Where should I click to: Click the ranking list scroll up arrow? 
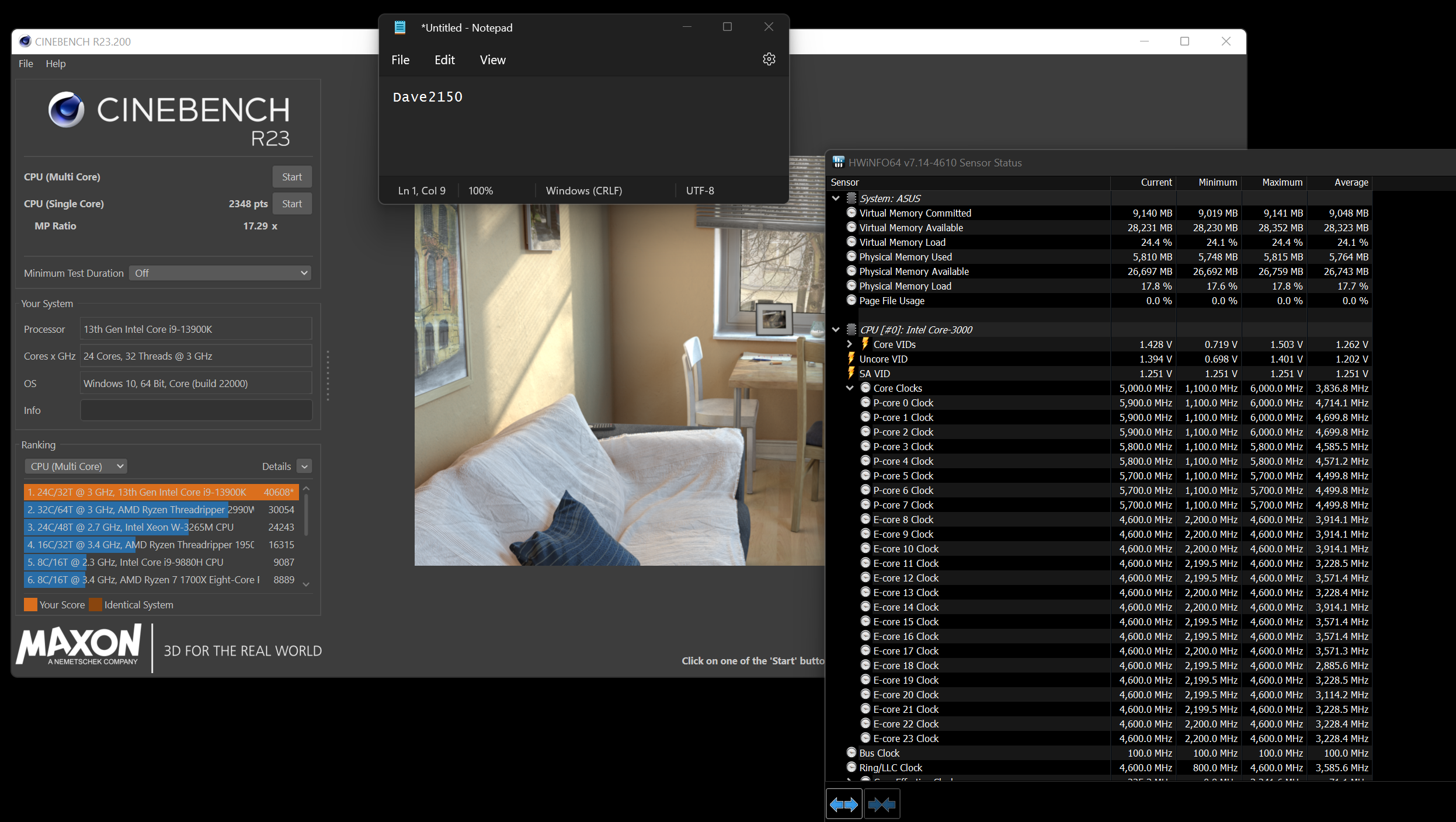[306, 488]
